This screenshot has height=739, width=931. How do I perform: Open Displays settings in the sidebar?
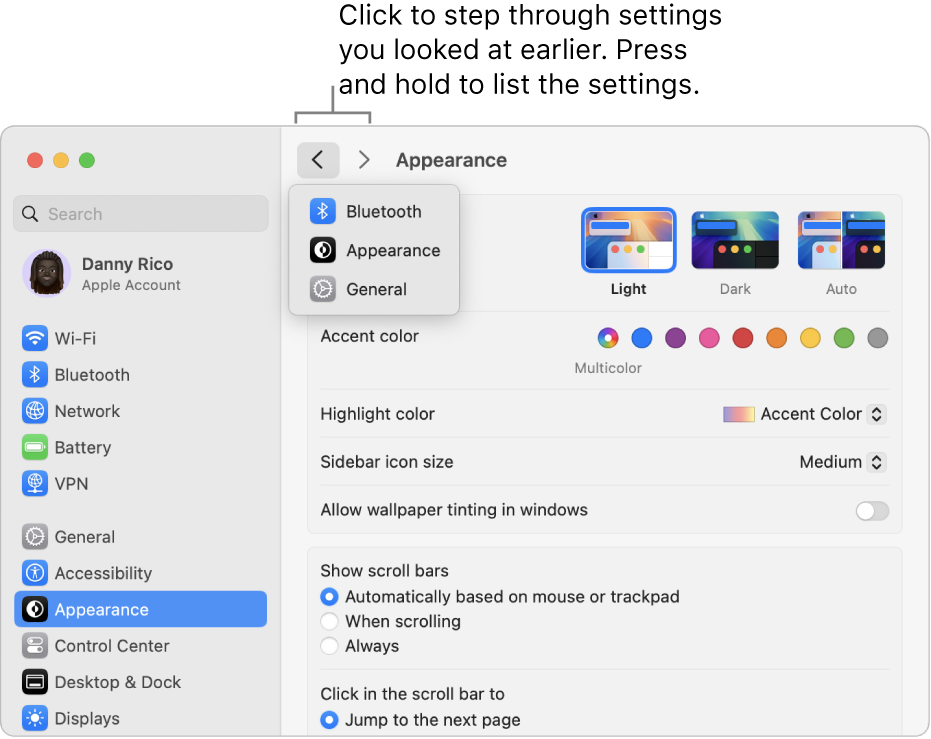141,718
